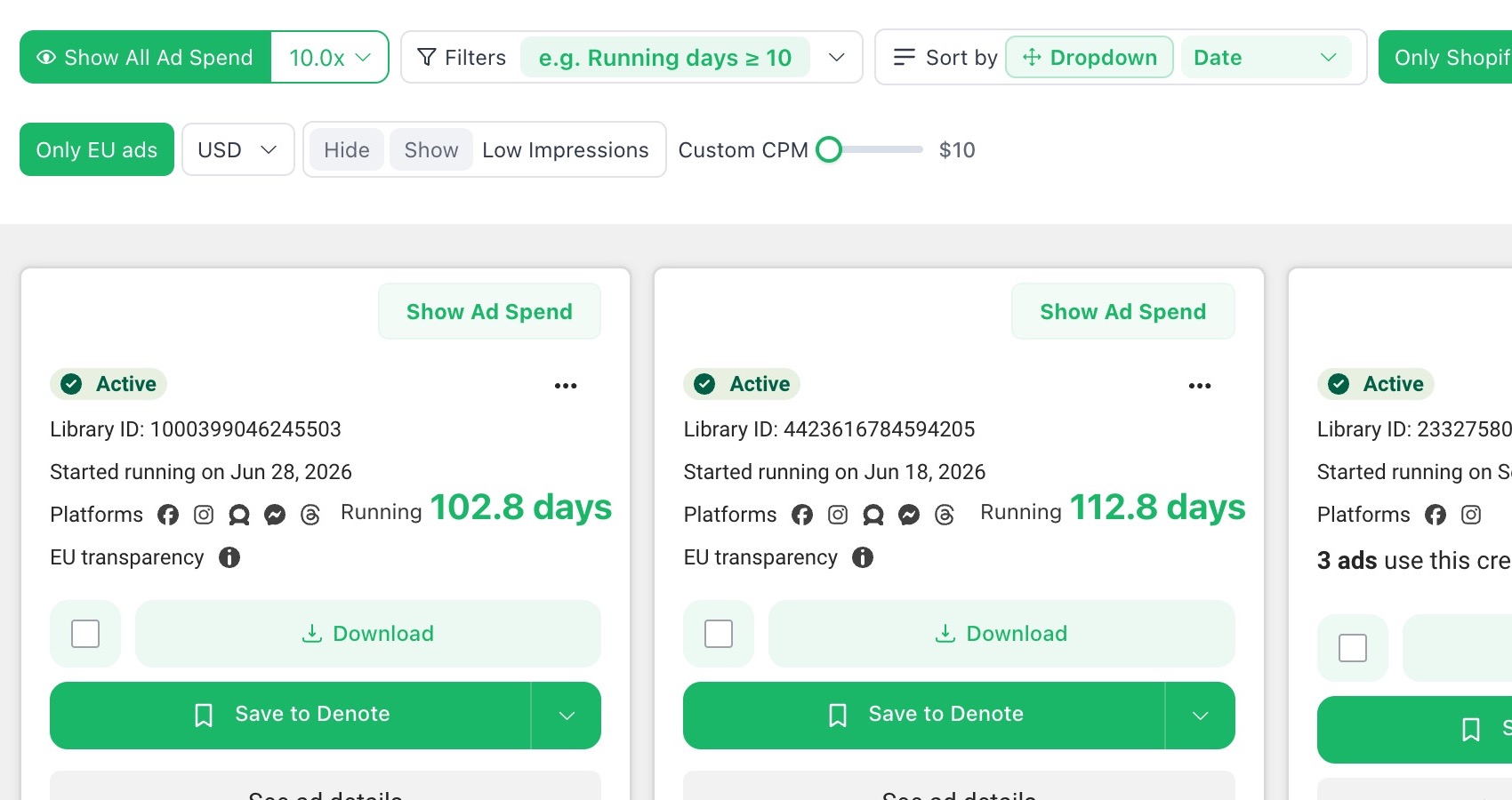
Task: Click EU transparency info icon on ad 4423616784594205
Action: coord(863,557)
